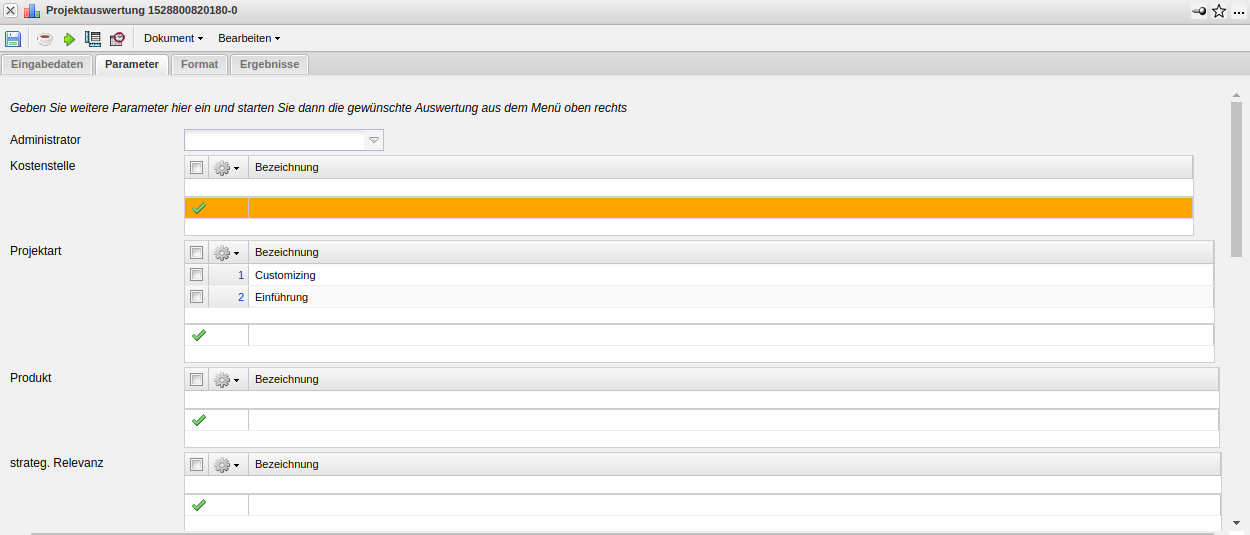Image resolution: width=1250 pixels, height=535 pixels.
Task: Click the scroll-down arrow of the vertical scrollbar
Action: pos(1237,522)
